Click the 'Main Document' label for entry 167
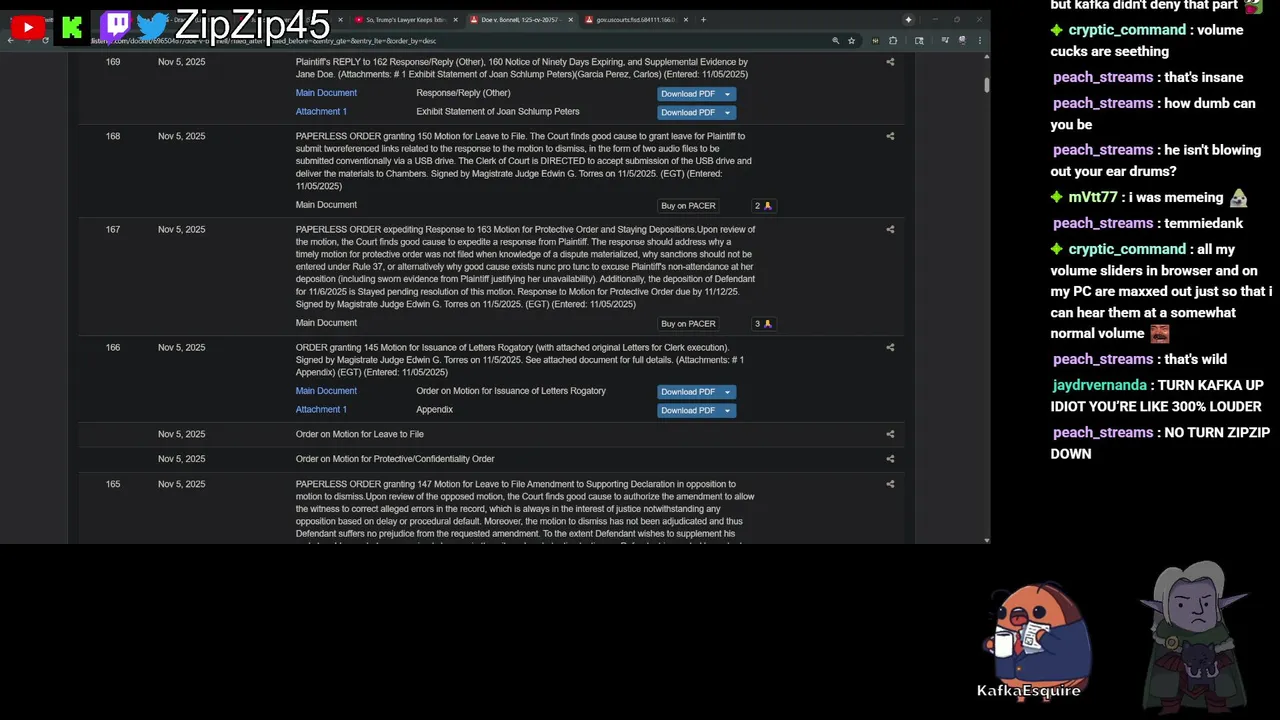 pos(326,323)
